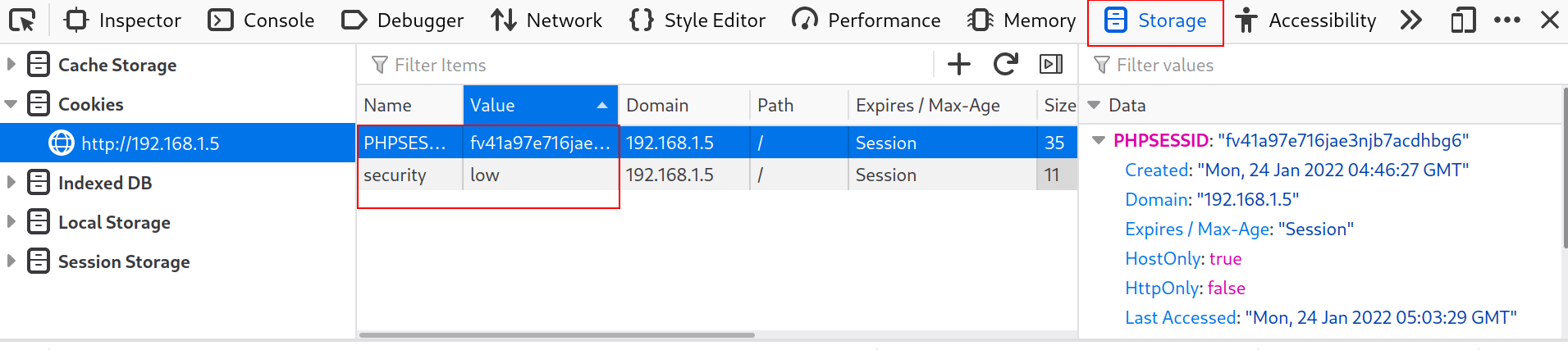
Task: Select the http://192.168.1.5 cookie host
Action: pos(150,143)
